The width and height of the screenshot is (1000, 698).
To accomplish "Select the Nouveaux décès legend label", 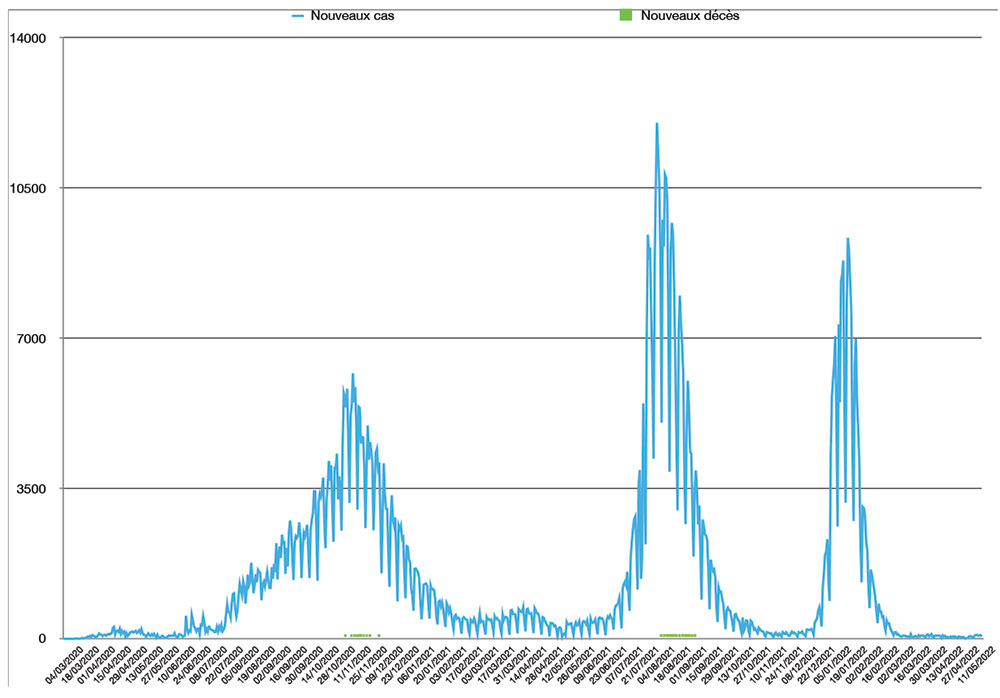I will pos(689,16).
